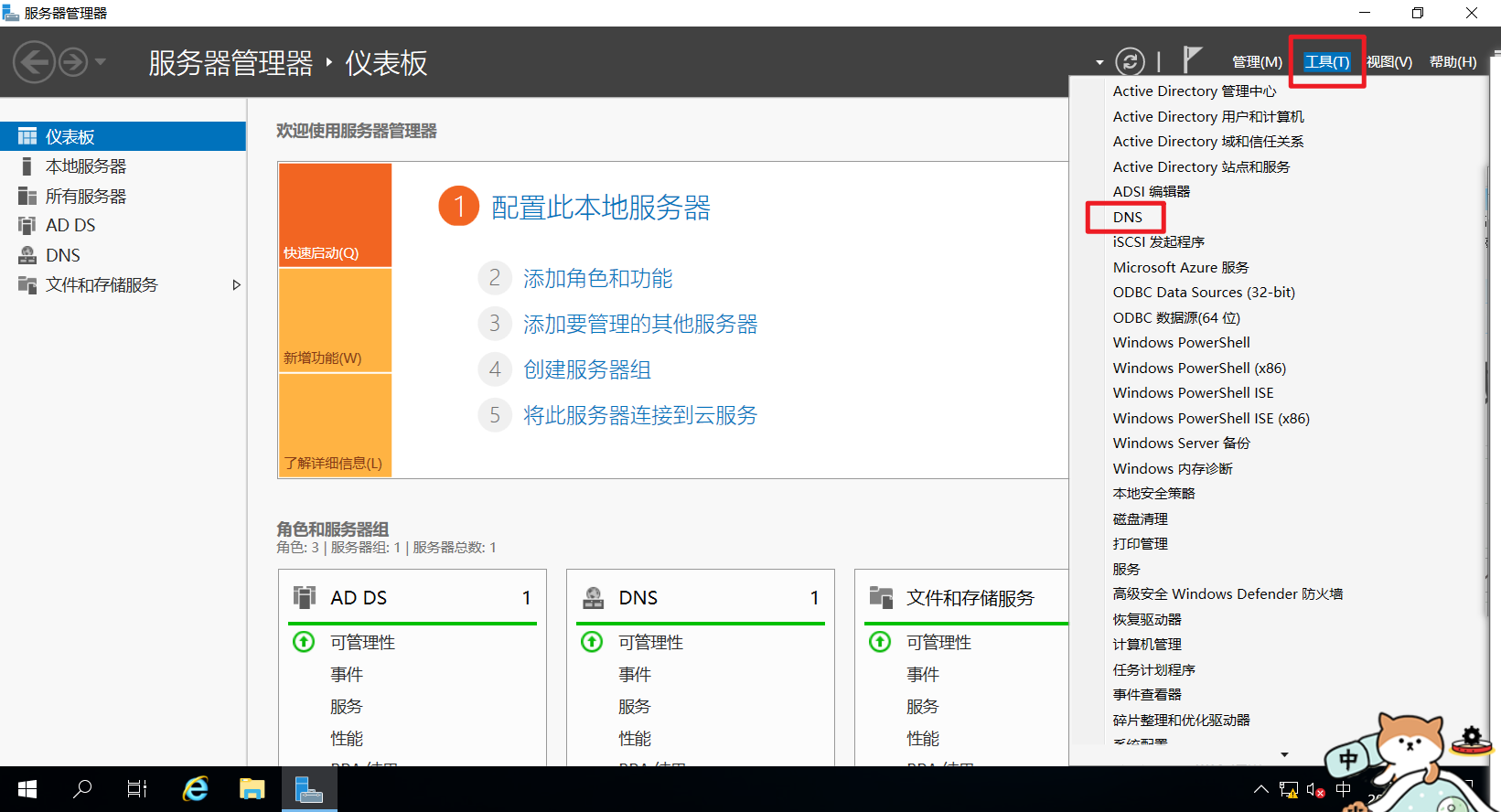Open dropdown arrow left of refresh icon
The width and height of the screenshot is (1501, 812).
click(x=1099, y=62)
